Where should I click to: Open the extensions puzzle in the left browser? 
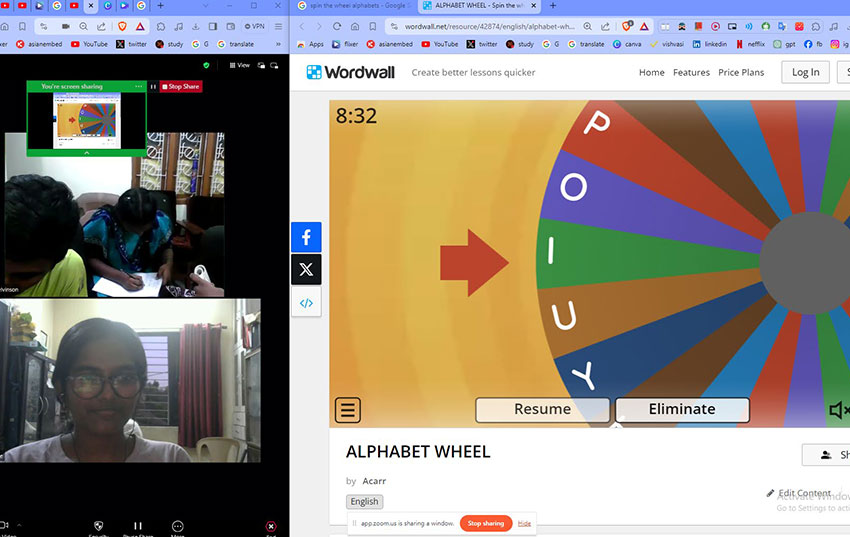(x=161, y=26)
